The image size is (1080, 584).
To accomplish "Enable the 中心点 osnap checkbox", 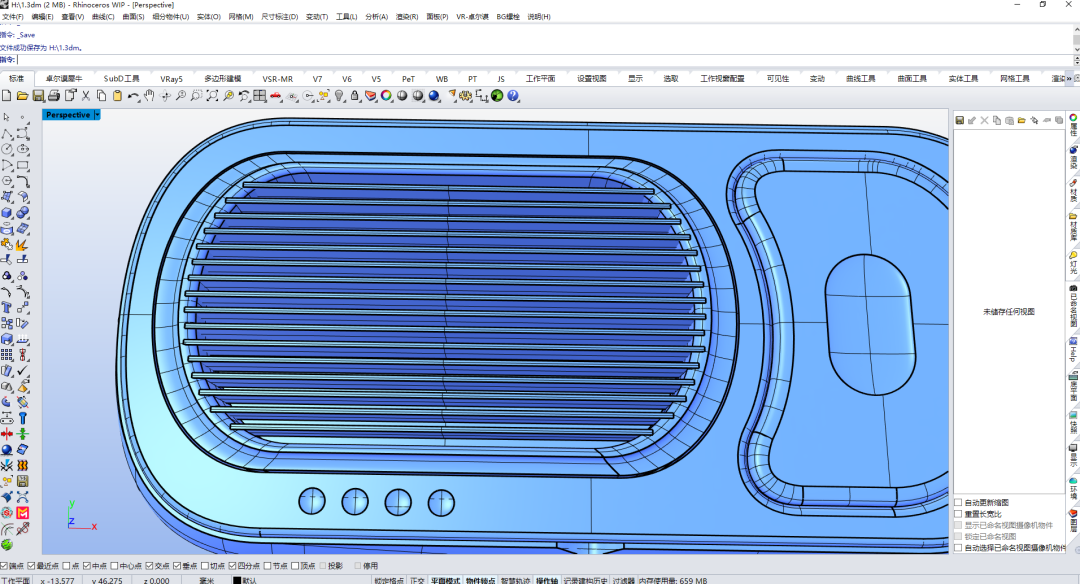I will point(114,566).
